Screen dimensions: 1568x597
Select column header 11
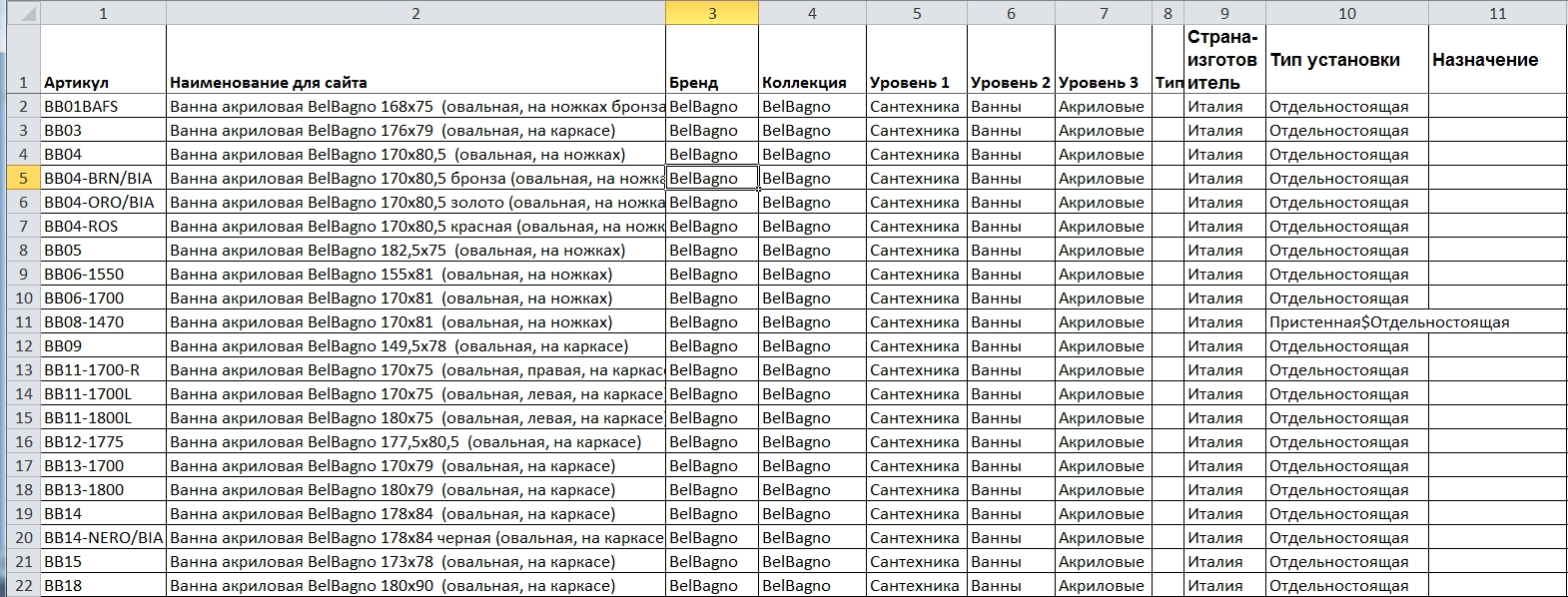click(1497, 12)
